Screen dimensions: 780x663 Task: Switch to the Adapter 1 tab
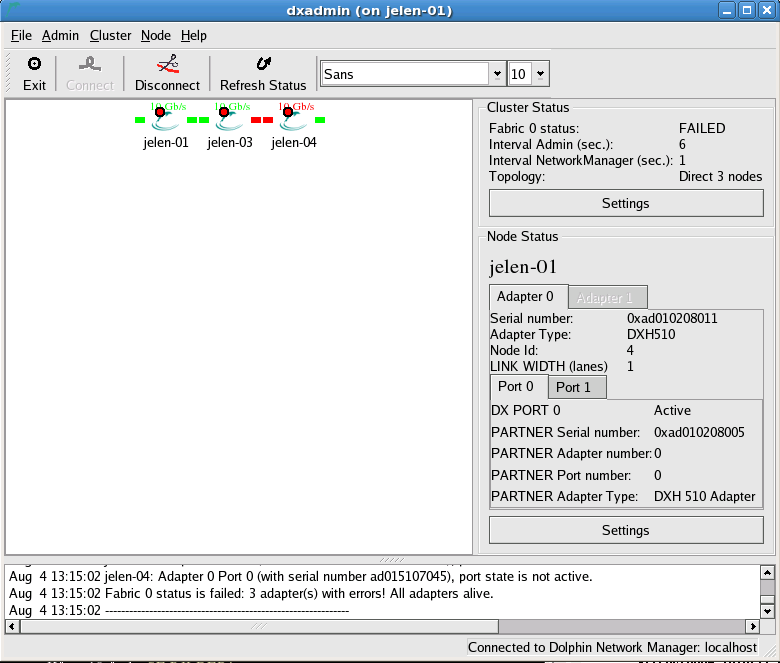[608, 298]
